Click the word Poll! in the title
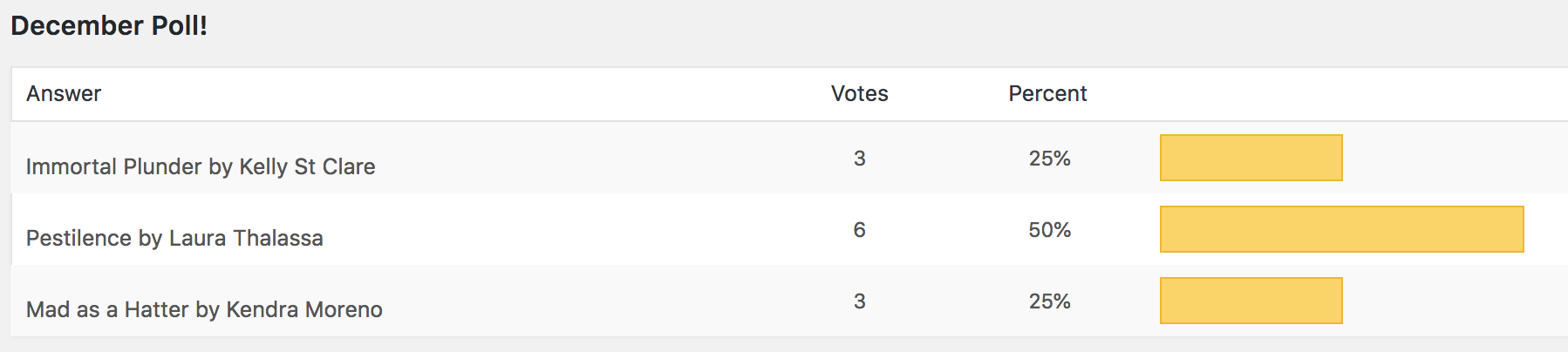This screenshot has width=1568, height=352. tap(180, 26)
